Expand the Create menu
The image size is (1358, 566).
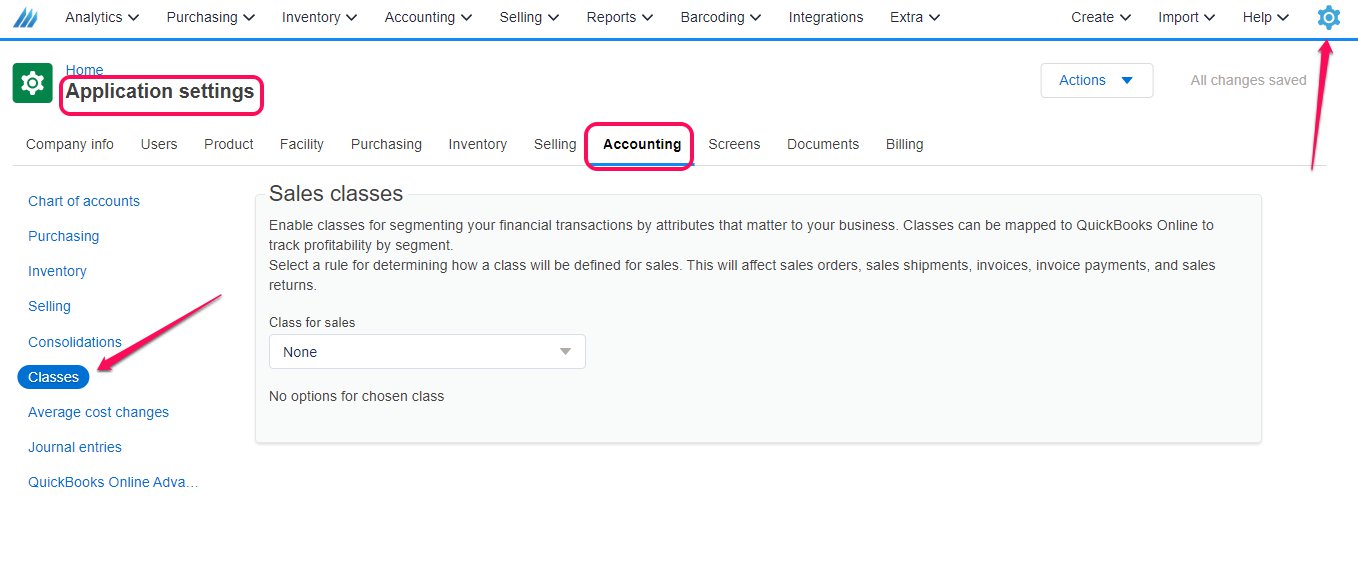(1101, 17)
